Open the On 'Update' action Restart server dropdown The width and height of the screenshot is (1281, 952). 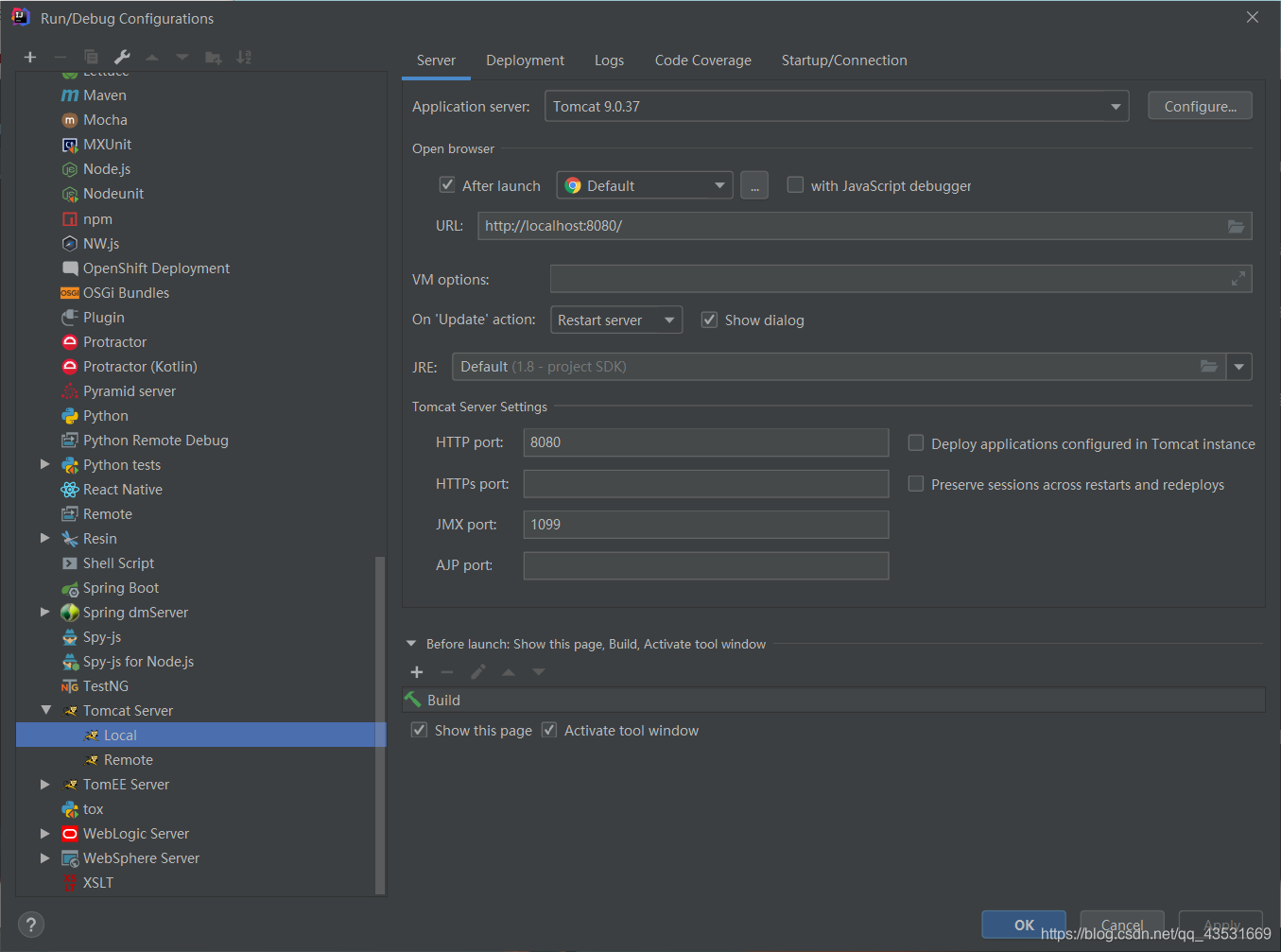[x=616, y=320]
